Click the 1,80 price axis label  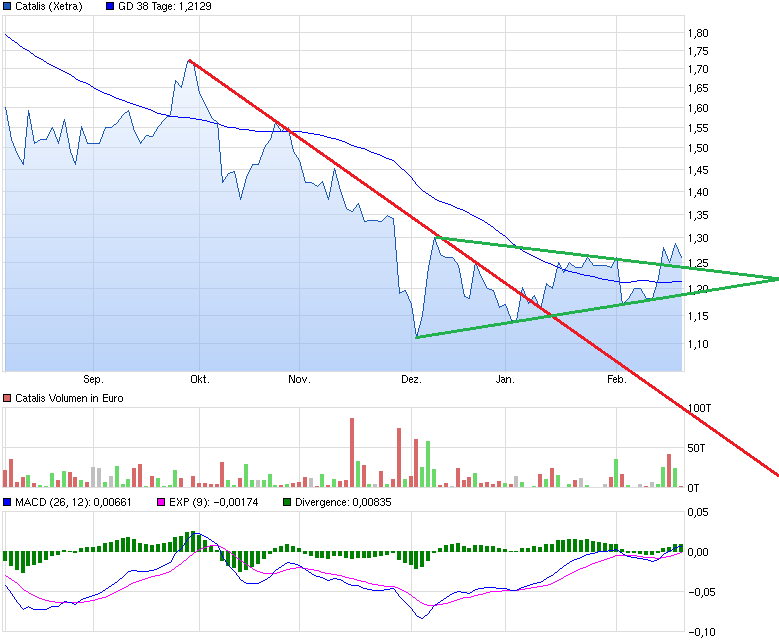697,34
